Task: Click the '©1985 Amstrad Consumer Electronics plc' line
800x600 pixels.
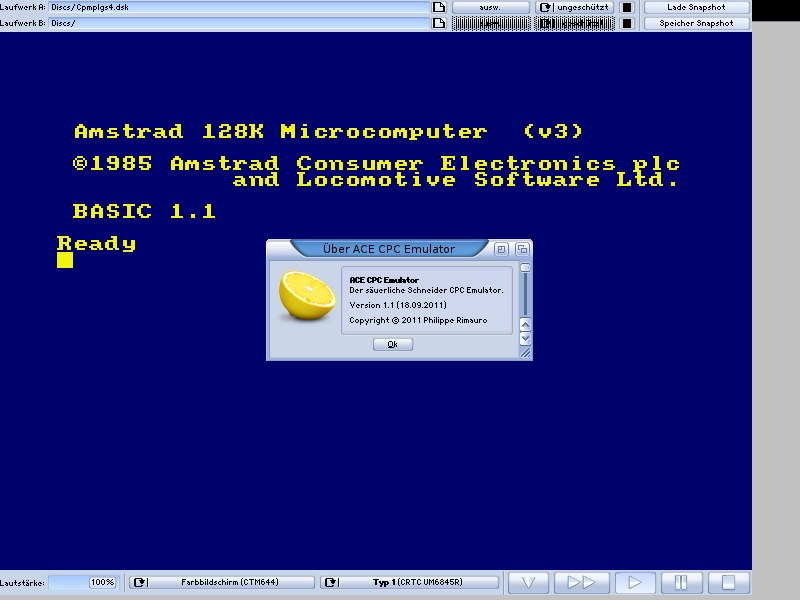Action: tap(377, 163)
